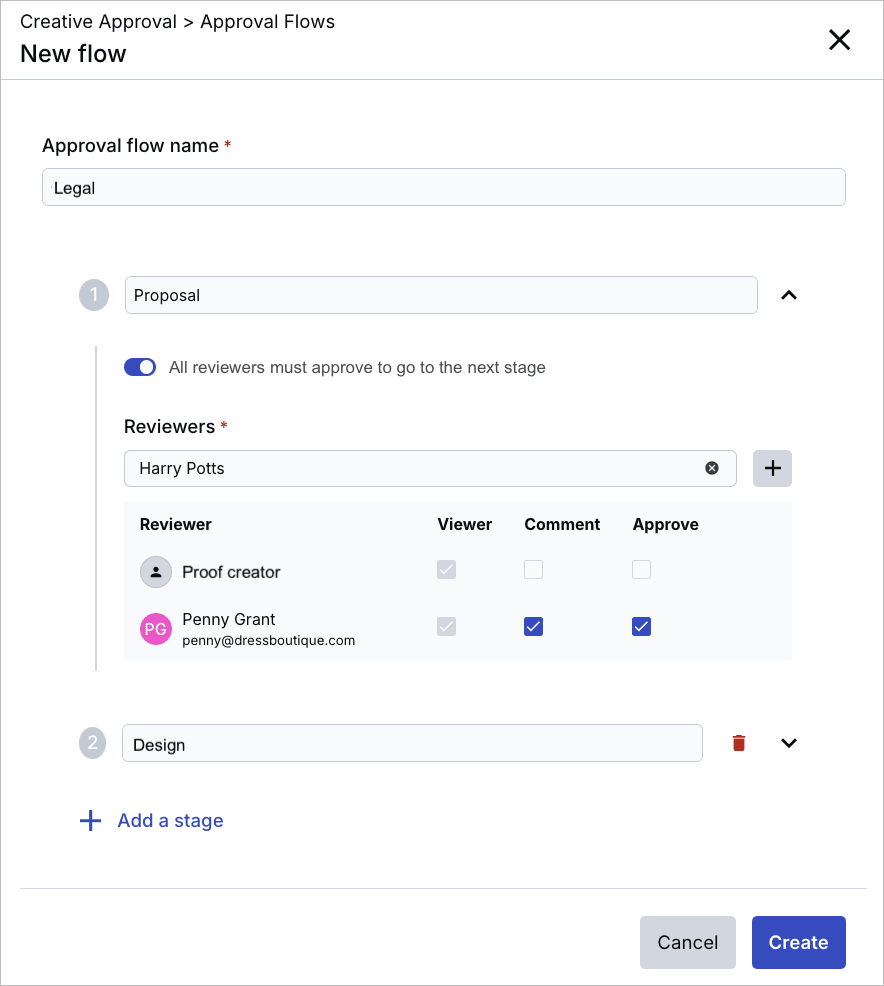Viewport: 884px width, 986px height.
Task: Add Harry Potts with the plus button
Action: 772,468
